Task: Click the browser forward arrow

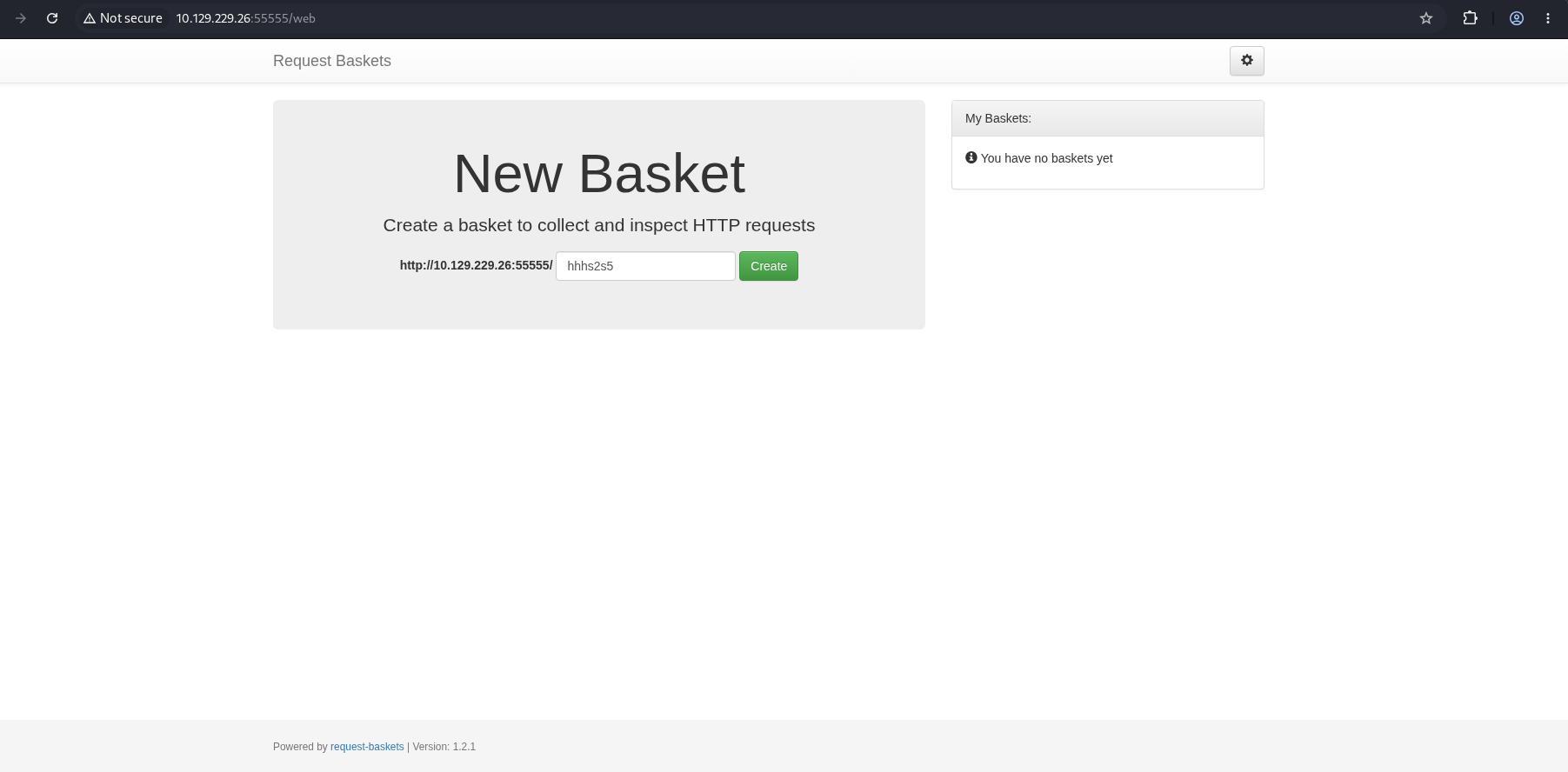Action: pyautogui.click(x=21, y=18)
